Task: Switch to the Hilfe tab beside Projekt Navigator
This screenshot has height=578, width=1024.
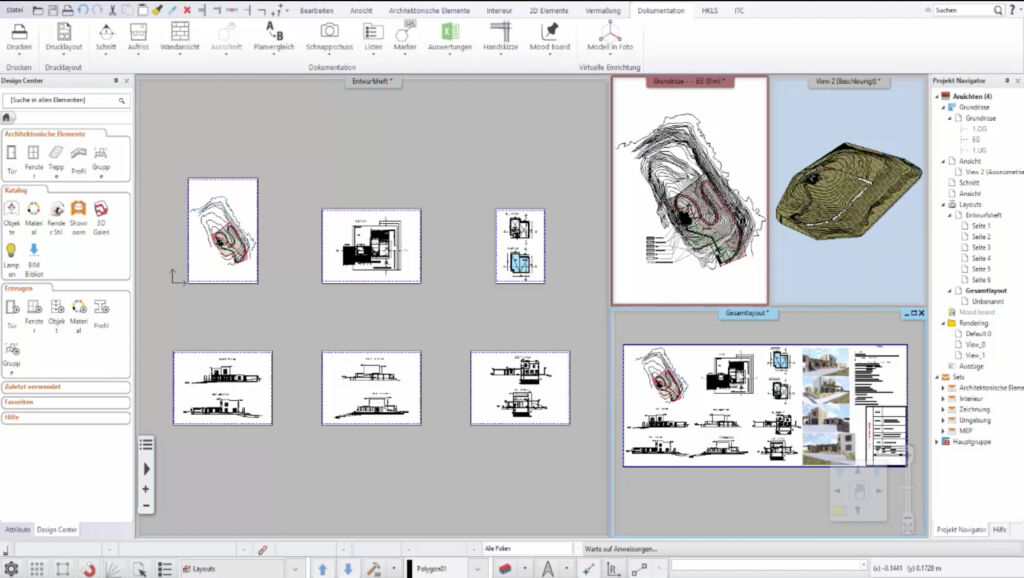Action: 999,530
